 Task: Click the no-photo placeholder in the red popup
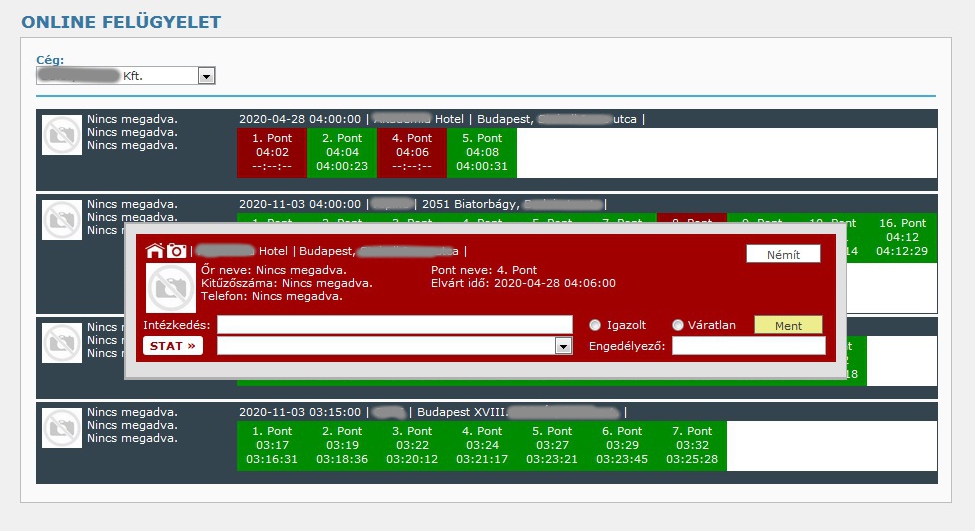coord(171,288)
